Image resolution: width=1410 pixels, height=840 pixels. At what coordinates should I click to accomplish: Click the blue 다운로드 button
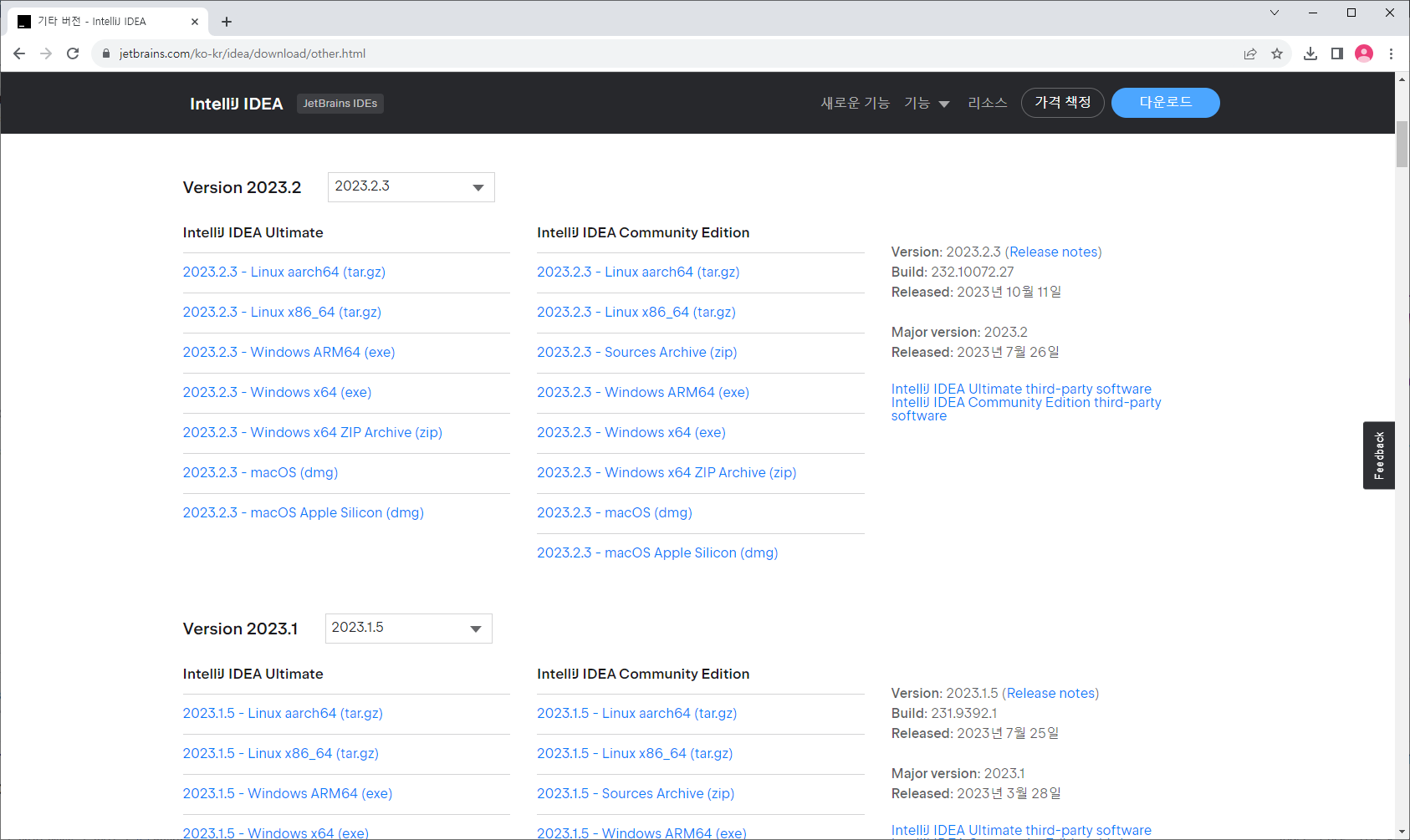1166,103
